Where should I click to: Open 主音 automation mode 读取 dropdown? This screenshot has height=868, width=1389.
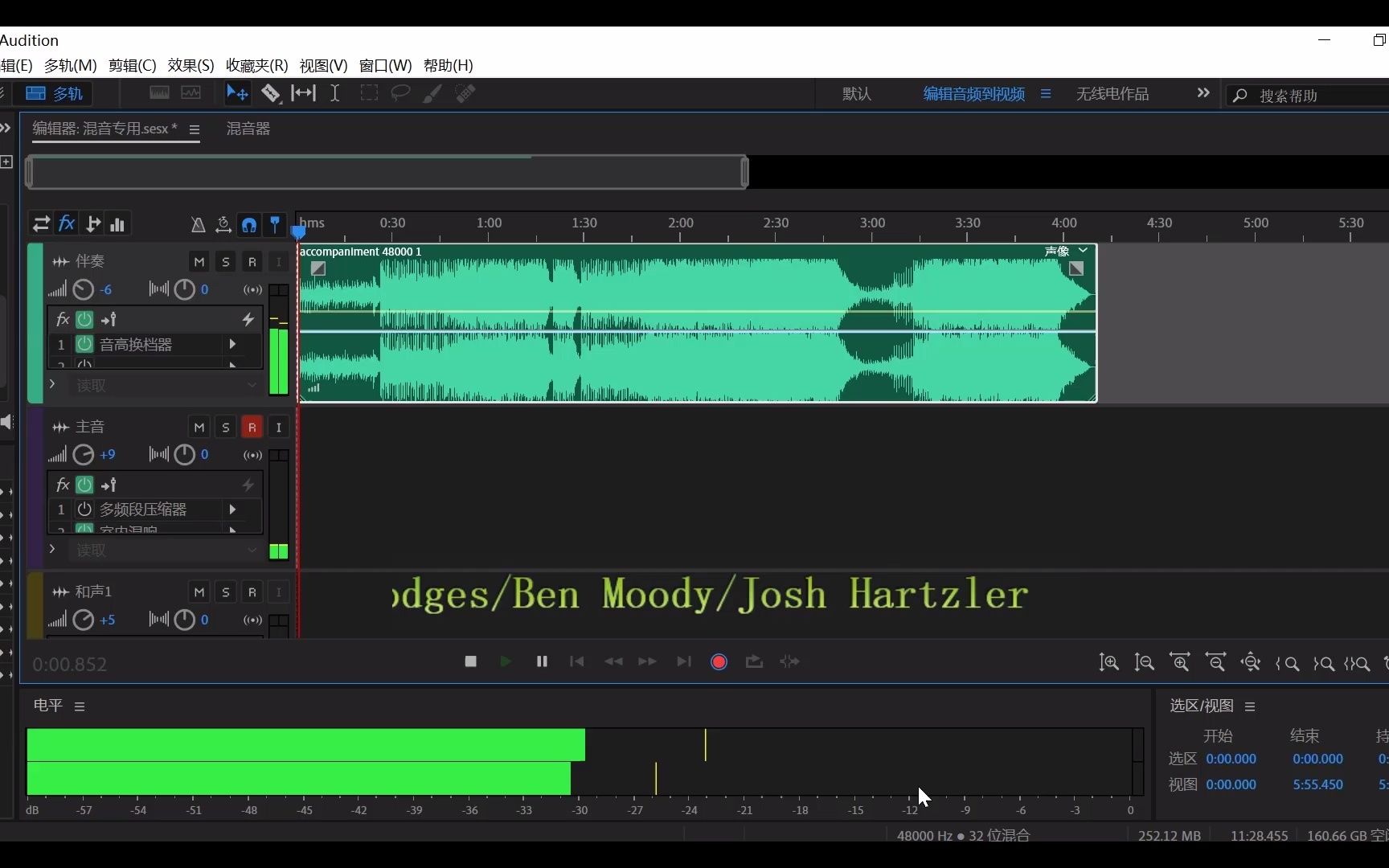[x=165, y=551]
